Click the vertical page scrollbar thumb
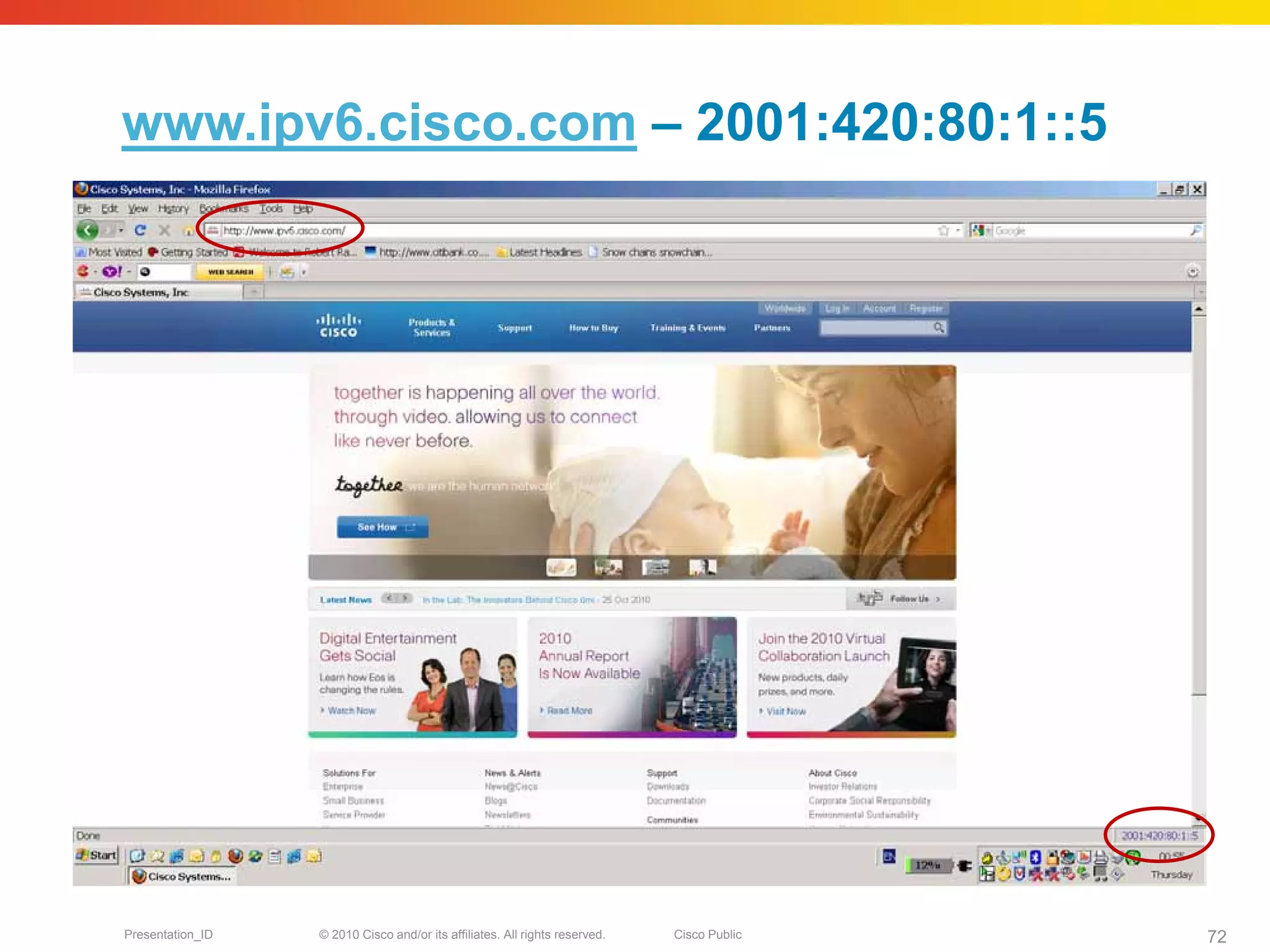 tap(1199, 506)
